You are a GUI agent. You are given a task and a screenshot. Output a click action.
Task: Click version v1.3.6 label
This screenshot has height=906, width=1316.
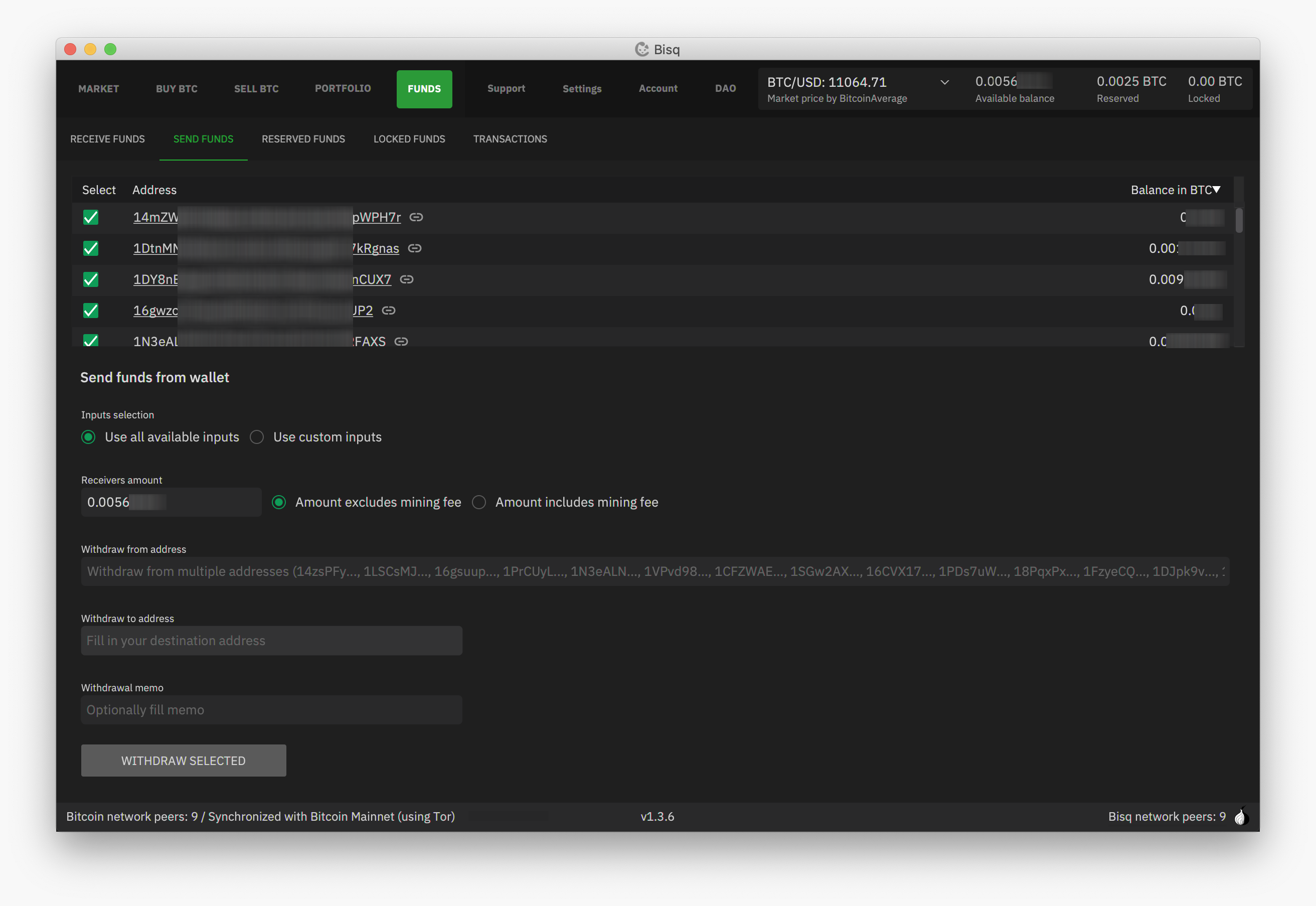657,817
